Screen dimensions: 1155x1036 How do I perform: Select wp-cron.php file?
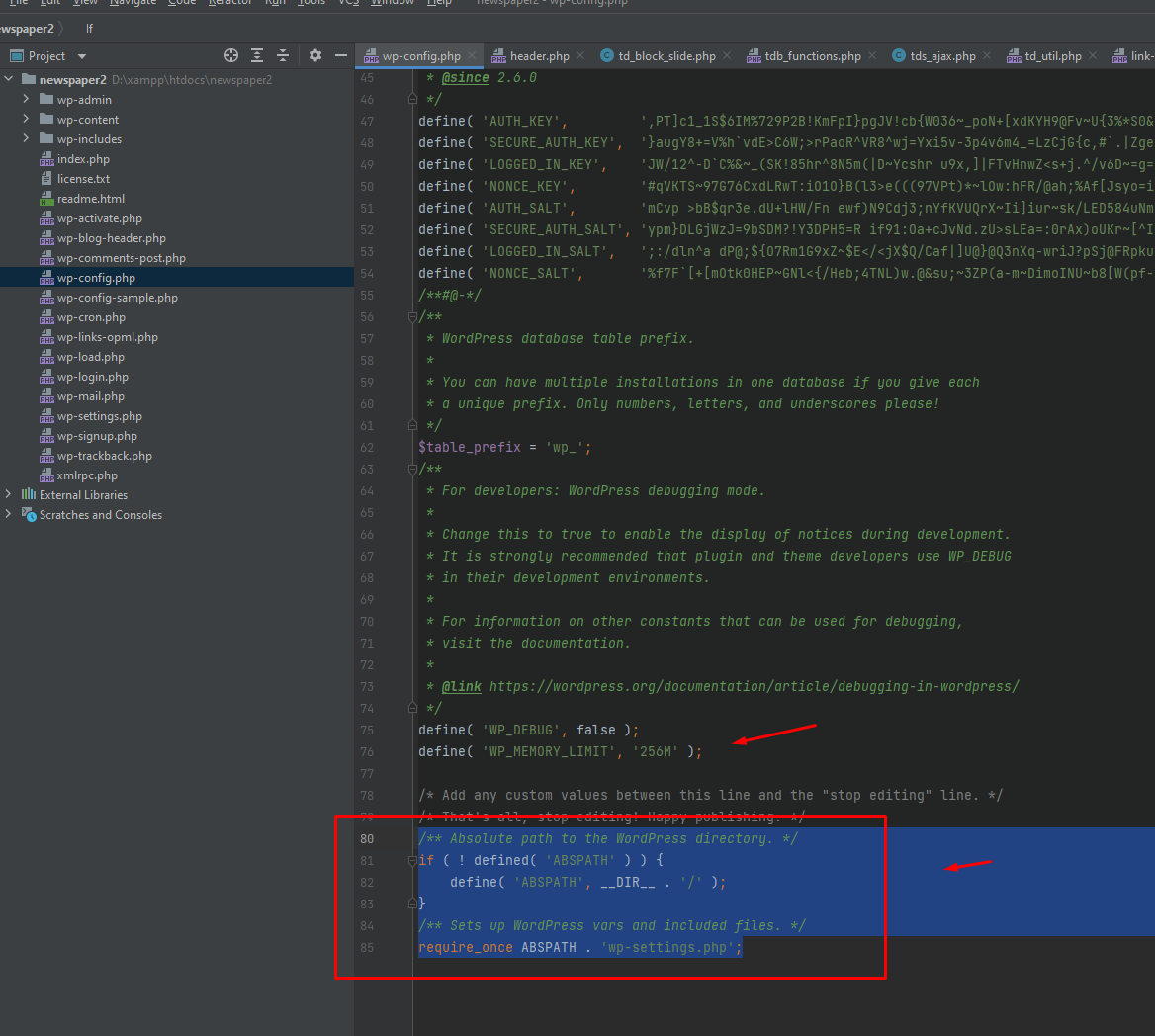[91, 317]
